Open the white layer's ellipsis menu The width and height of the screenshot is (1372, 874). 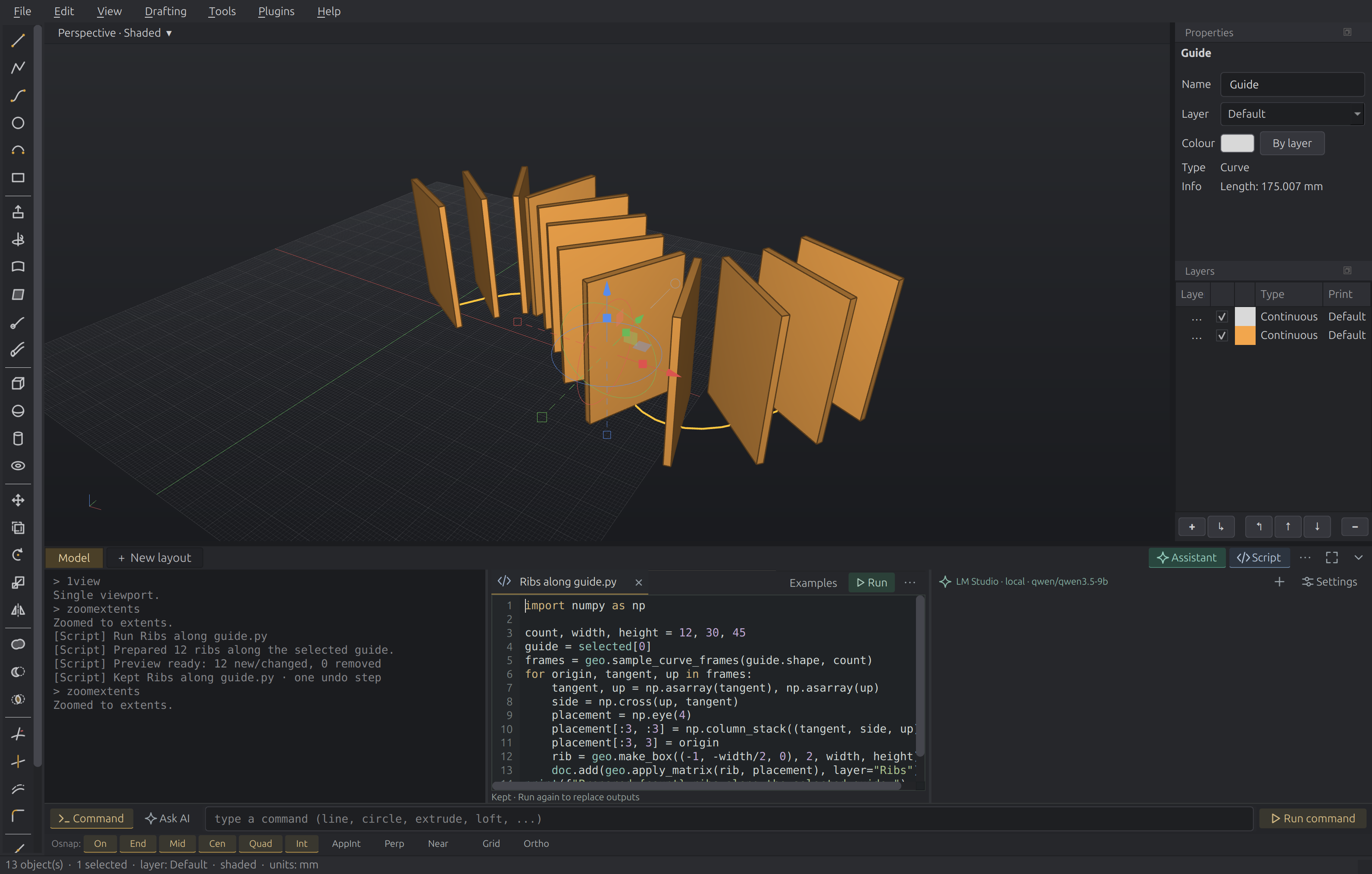1197,316
